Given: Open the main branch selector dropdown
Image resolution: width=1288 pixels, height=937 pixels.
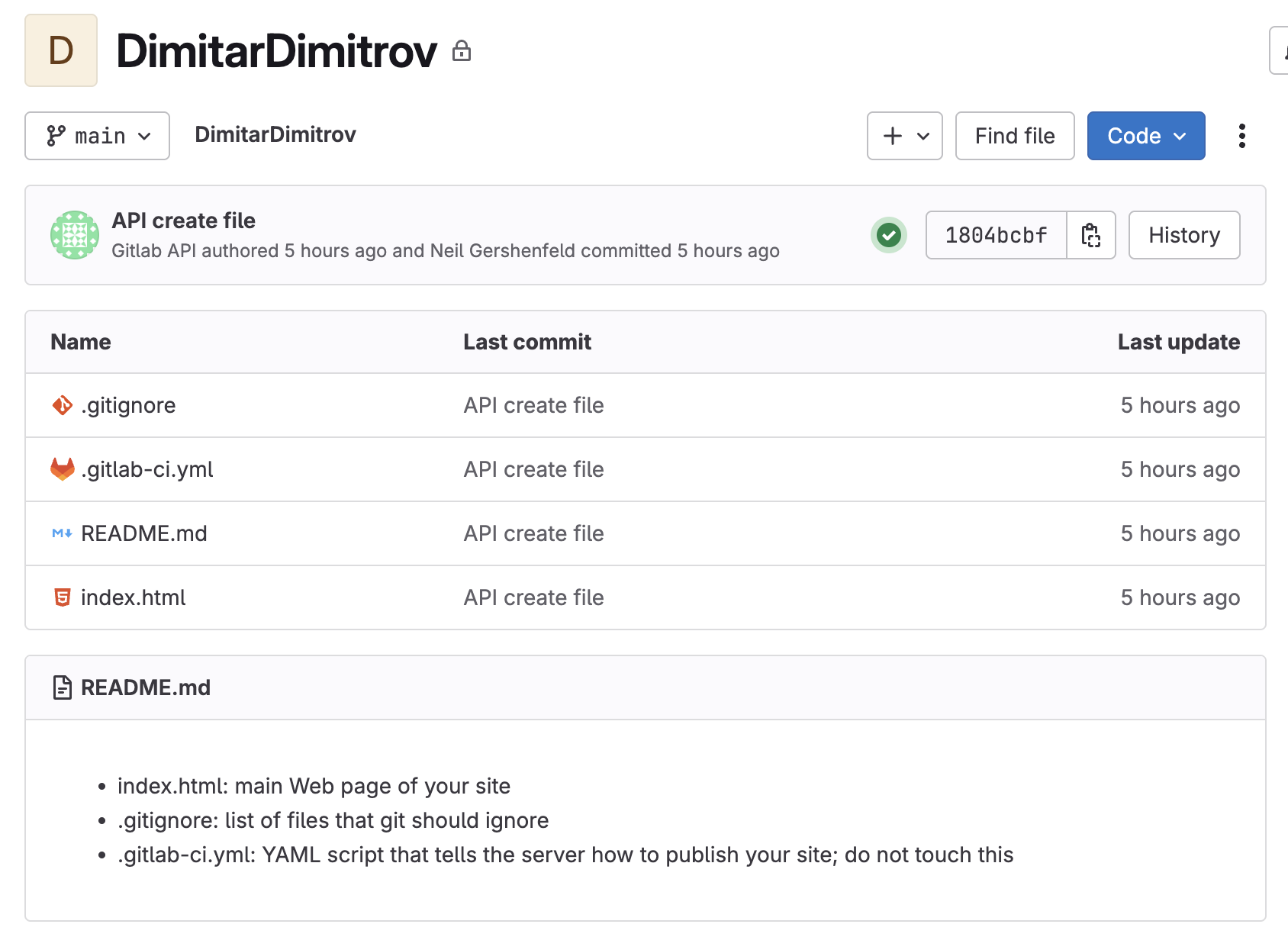Looking at the screenshot, I should pyautogui.click(x=98, y=136).
